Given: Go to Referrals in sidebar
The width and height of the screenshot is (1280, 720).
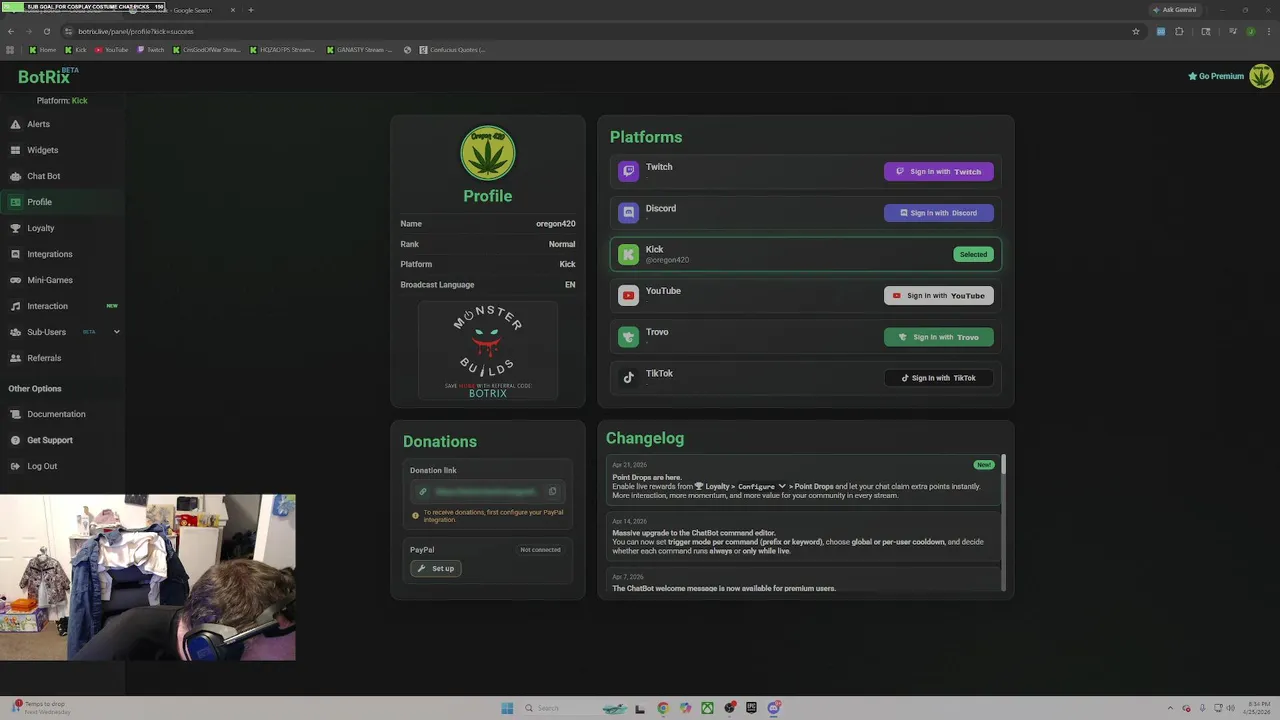Looking at the screenshot, I should point(62,358).
